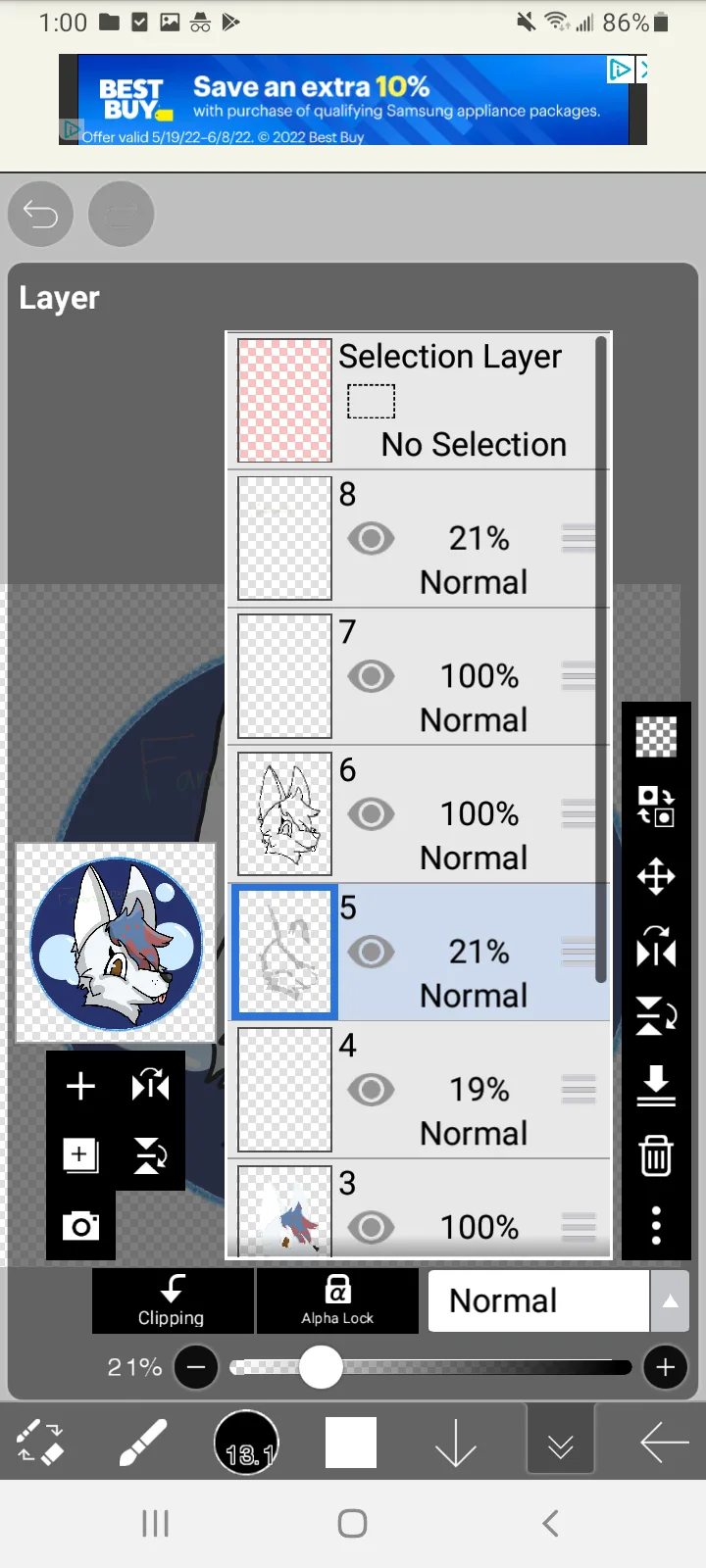The width and height of the screenshot is (706, 1568).
Task: Hide layer 8 with eye icon
Action: click(371, 538)
